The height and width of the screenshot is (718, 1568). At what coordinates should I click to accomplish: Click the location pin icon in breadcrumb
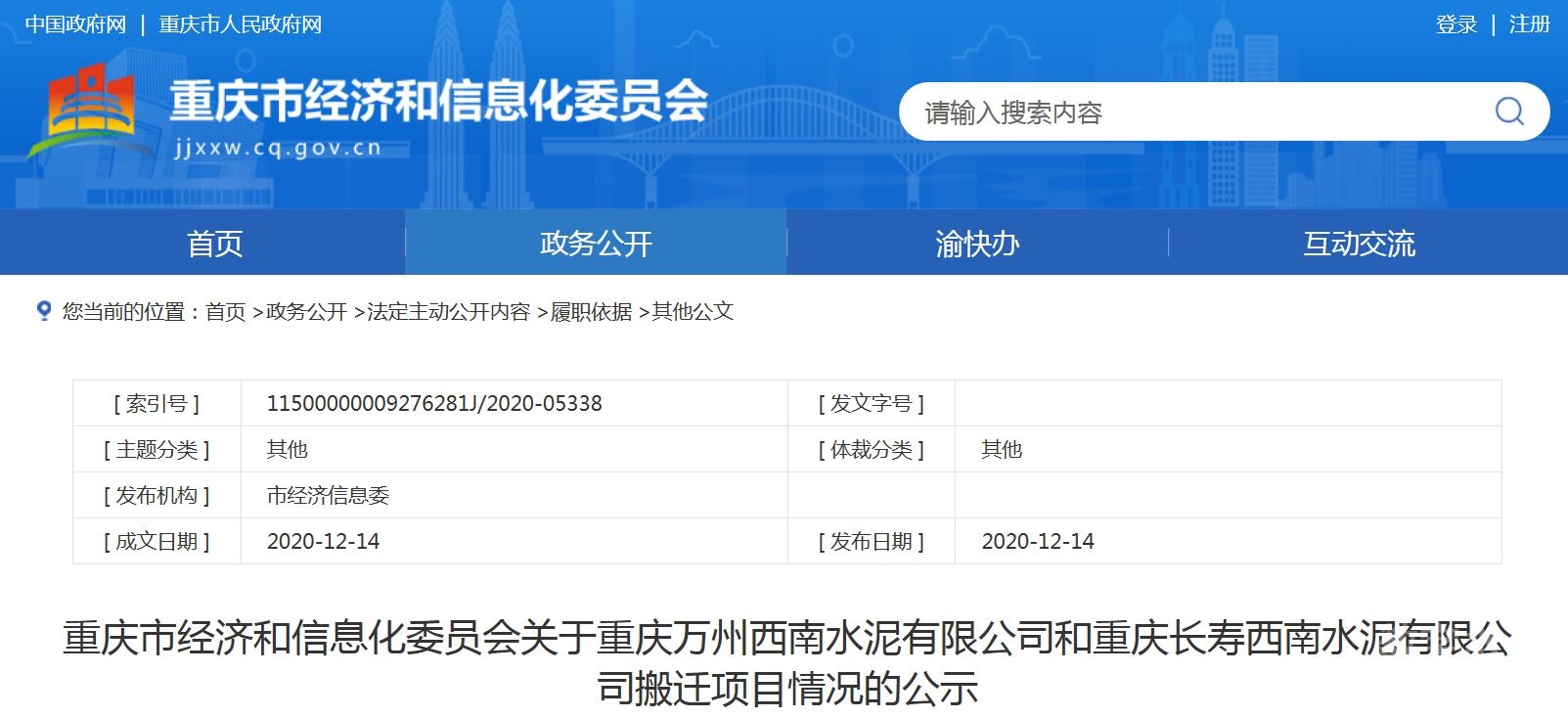point(43,311)
